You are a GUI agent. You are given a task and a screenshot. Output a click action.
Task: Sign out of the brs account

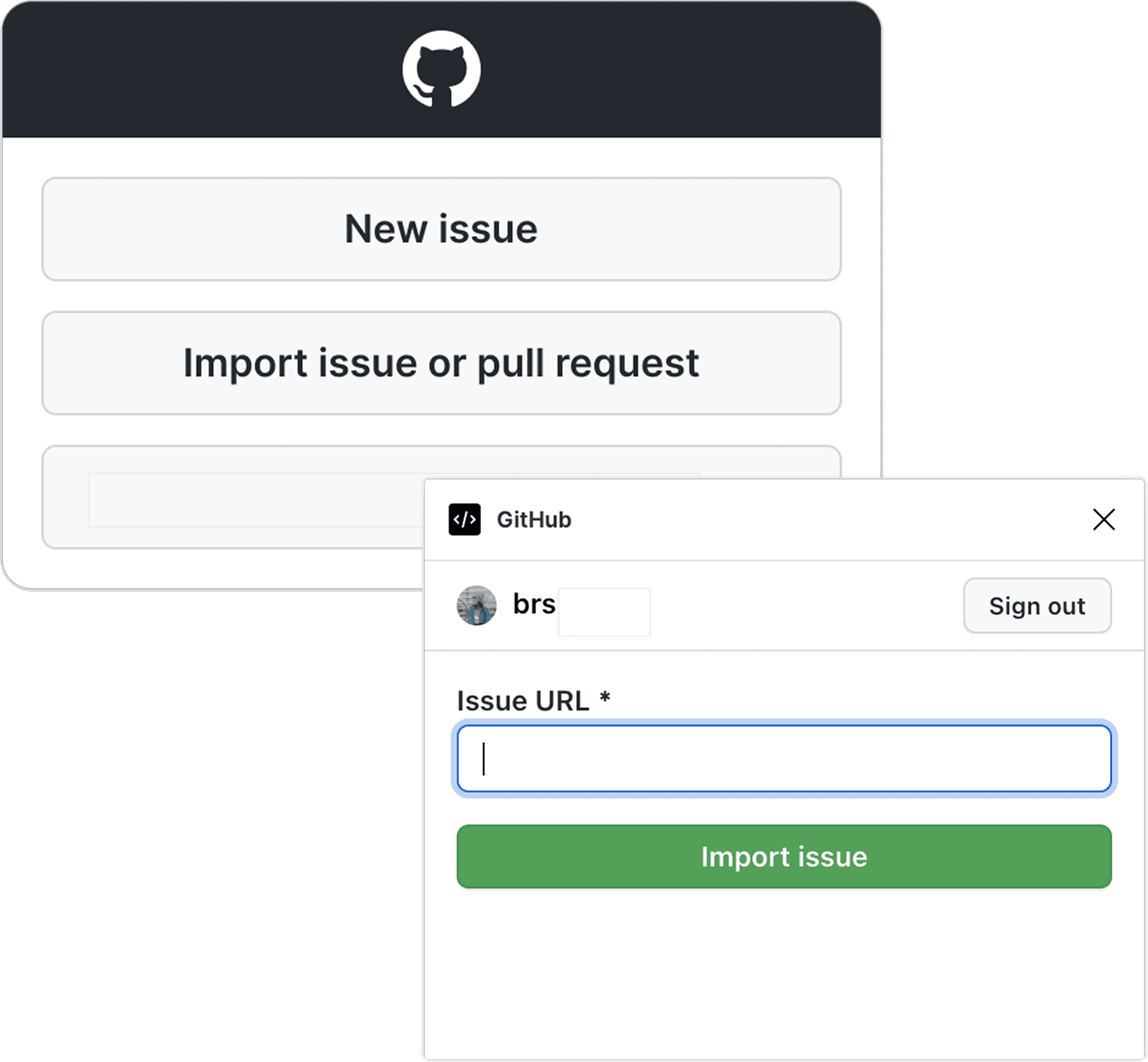pyautogui.click(x=1037, y=606)
